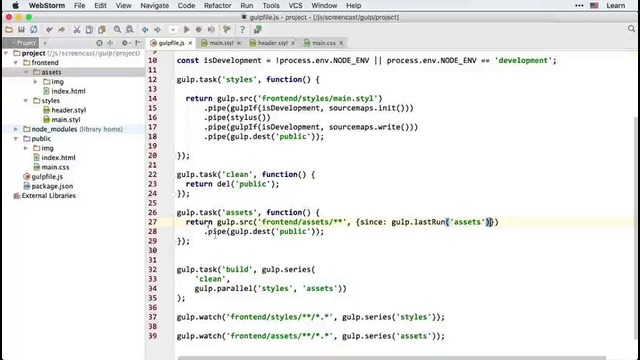Click the Cut scissors icon
This screenshot has width=640, height=360.
coord(77,29)
